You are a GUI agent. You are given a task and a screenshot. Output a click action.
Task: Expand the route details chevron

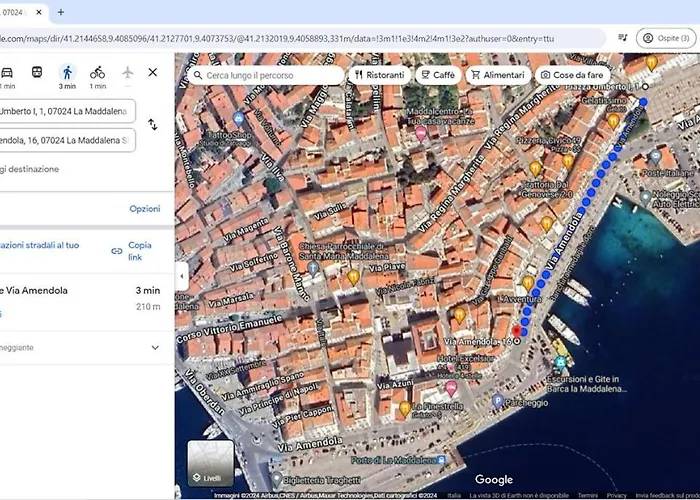[154, 347]
